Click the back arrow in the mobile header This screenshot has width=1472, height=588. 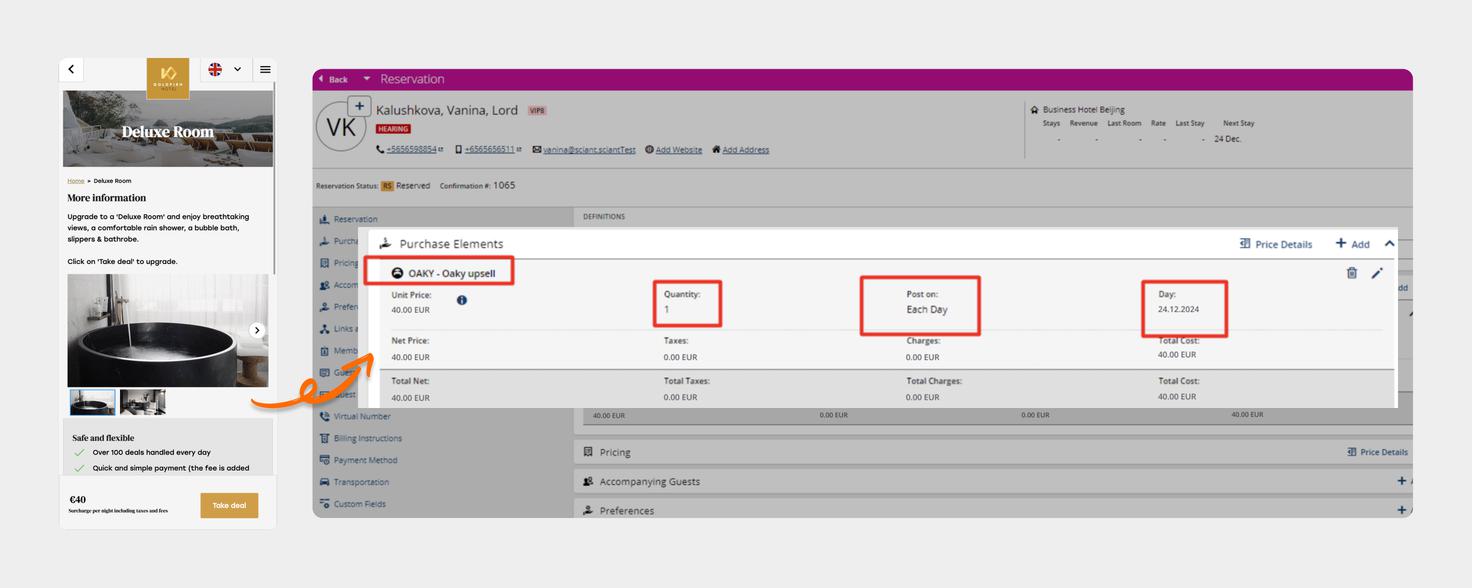point(71,70)
